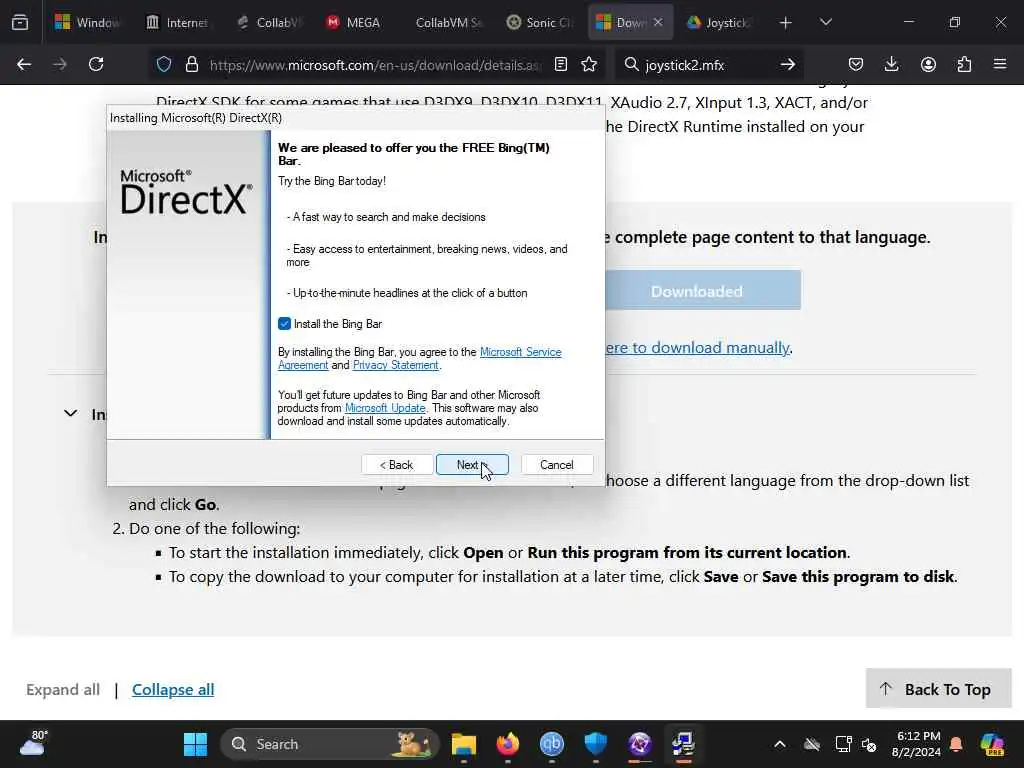Screen dimensions: 1024x768
Task: Bookmark this page with the star icon
Action: pos(589,64)
